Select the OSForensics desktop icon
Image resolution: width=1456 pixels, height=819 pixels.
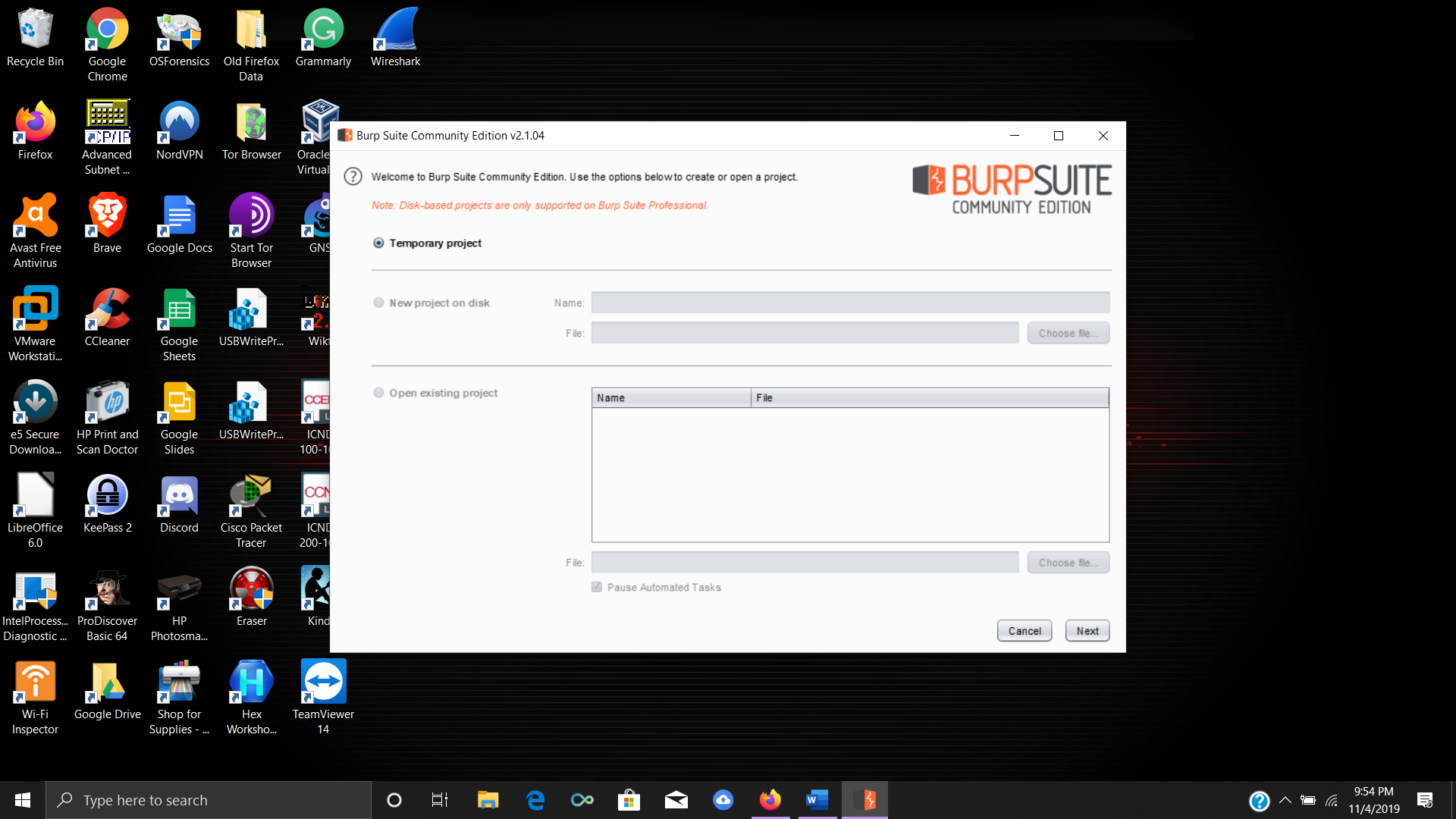[x=179, y=38]
